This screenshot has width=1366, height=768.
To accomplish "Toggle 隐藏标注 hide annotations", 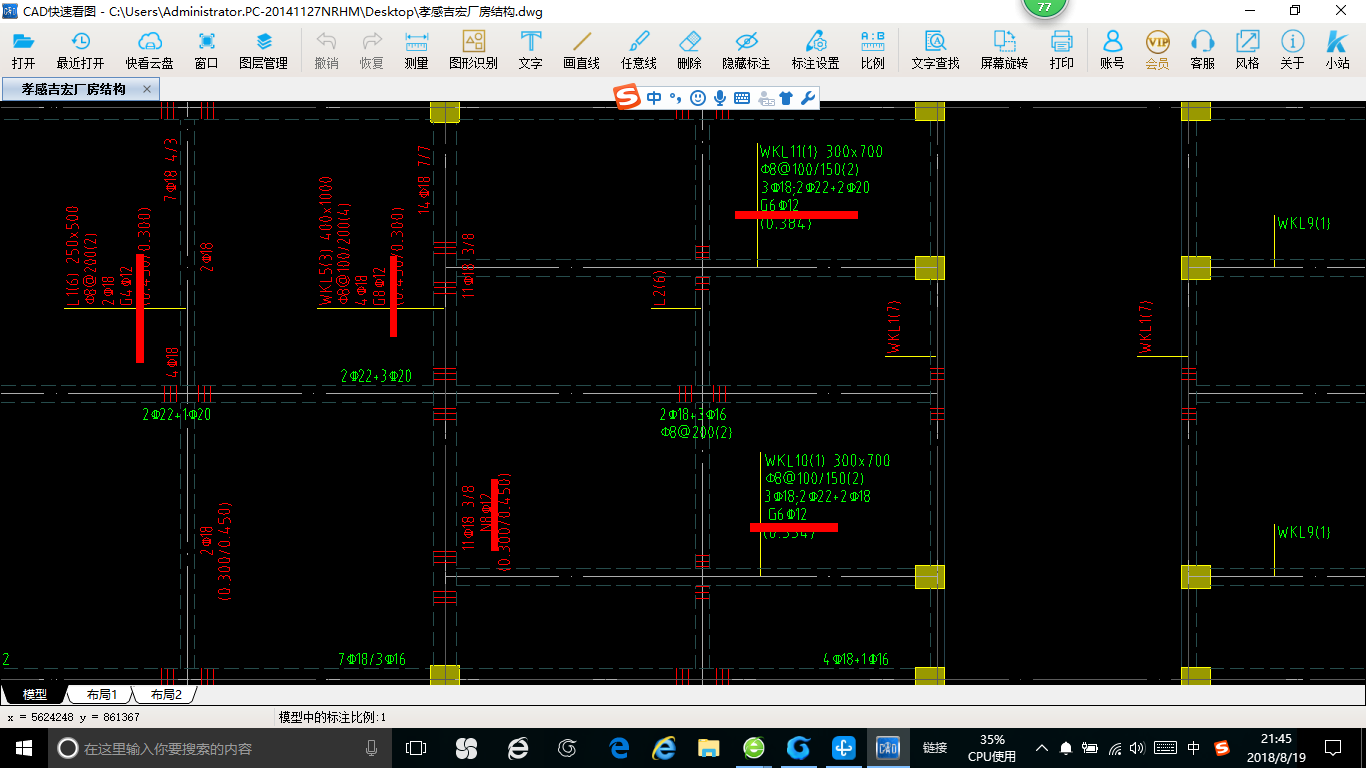I will point(746,50).
